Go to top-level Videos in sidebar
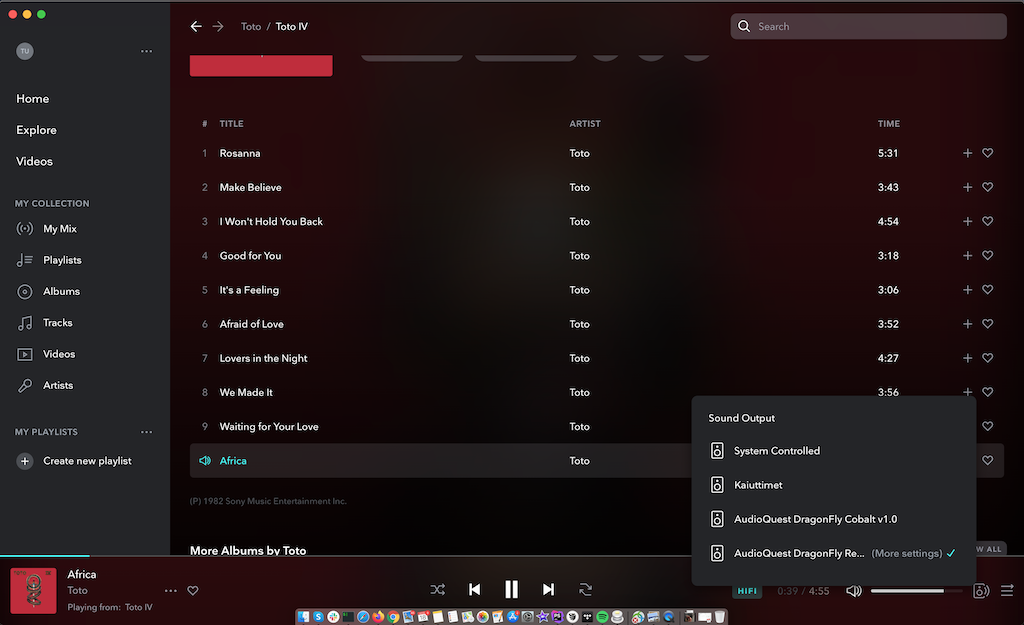 coord(35,161)
